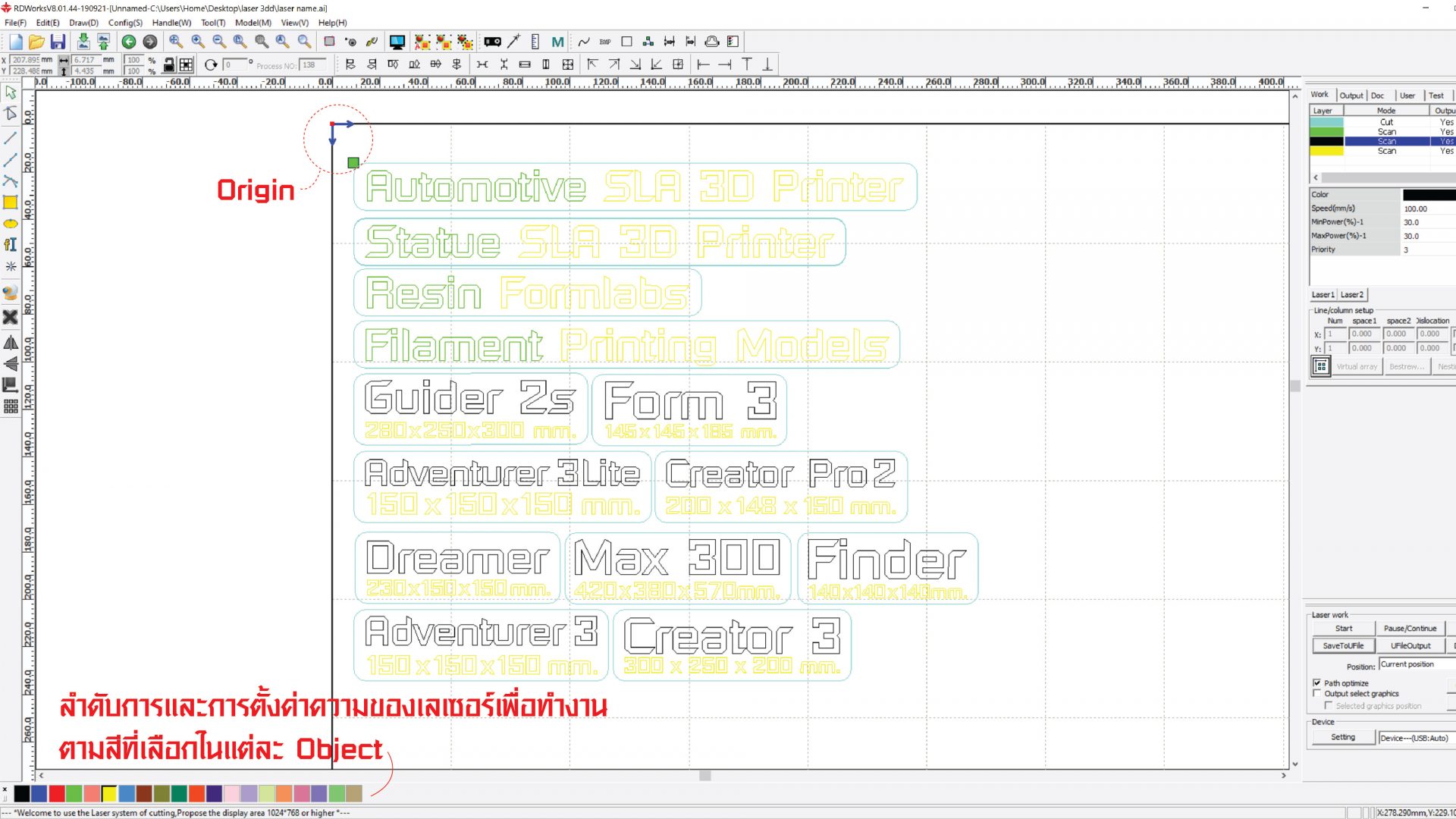Viewport: 1456px width, 819px height.
Task: Click the BMP bitmap handle icon
Action: pos(605,42)
